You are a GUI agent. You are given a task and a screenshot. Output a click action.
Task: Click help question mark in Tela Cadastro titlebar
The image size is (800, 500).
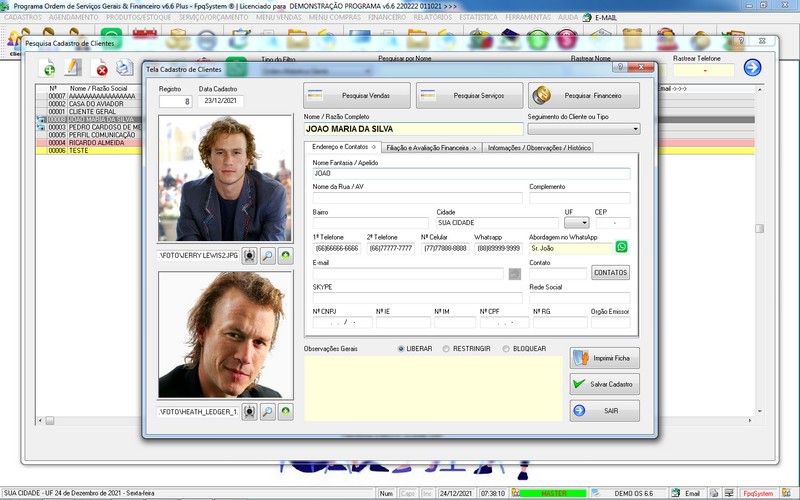pos(620,67)
